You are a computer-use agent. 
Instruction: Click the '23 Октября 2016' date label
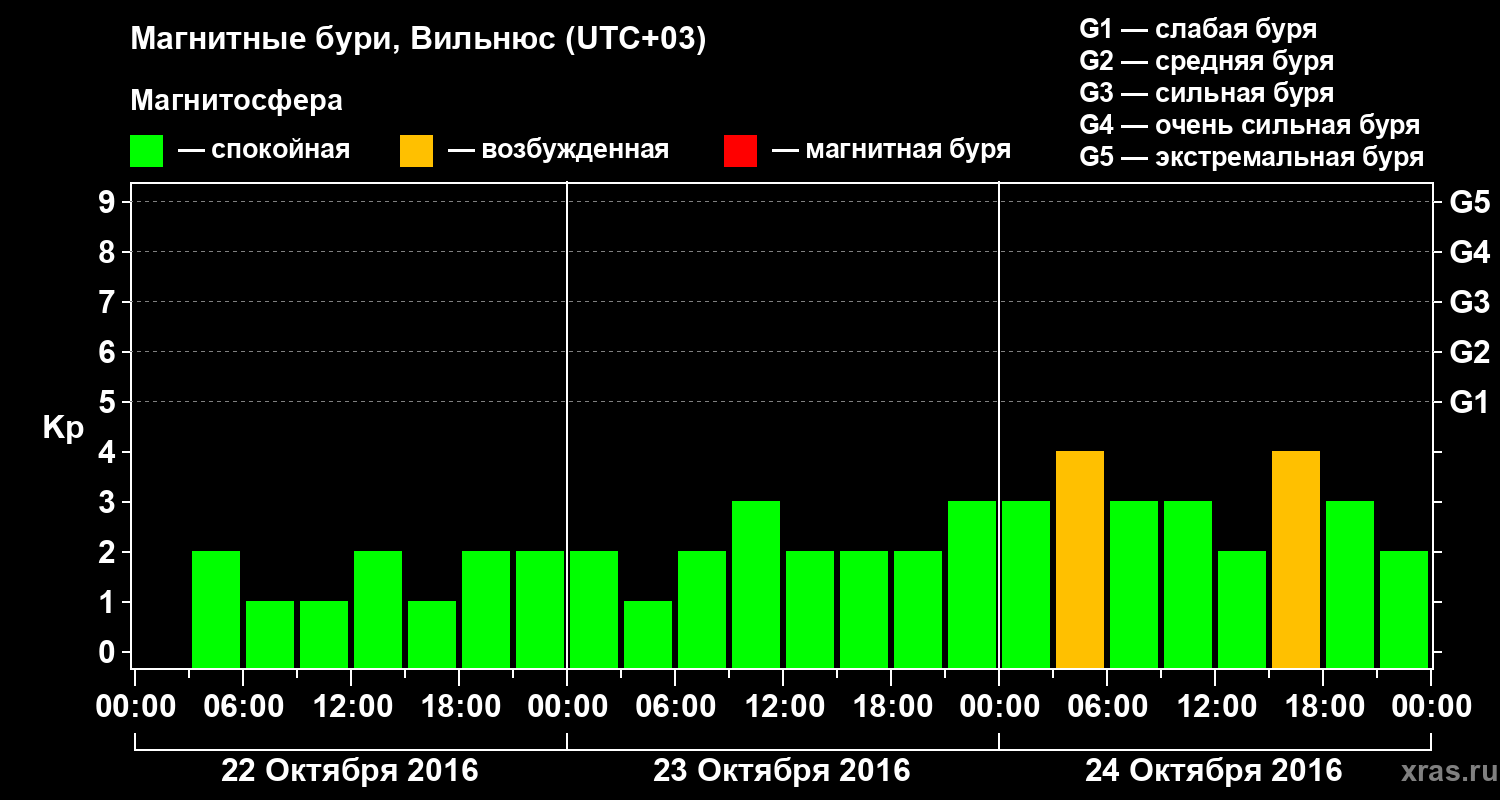pyautogui.click(x=782, y=771)
